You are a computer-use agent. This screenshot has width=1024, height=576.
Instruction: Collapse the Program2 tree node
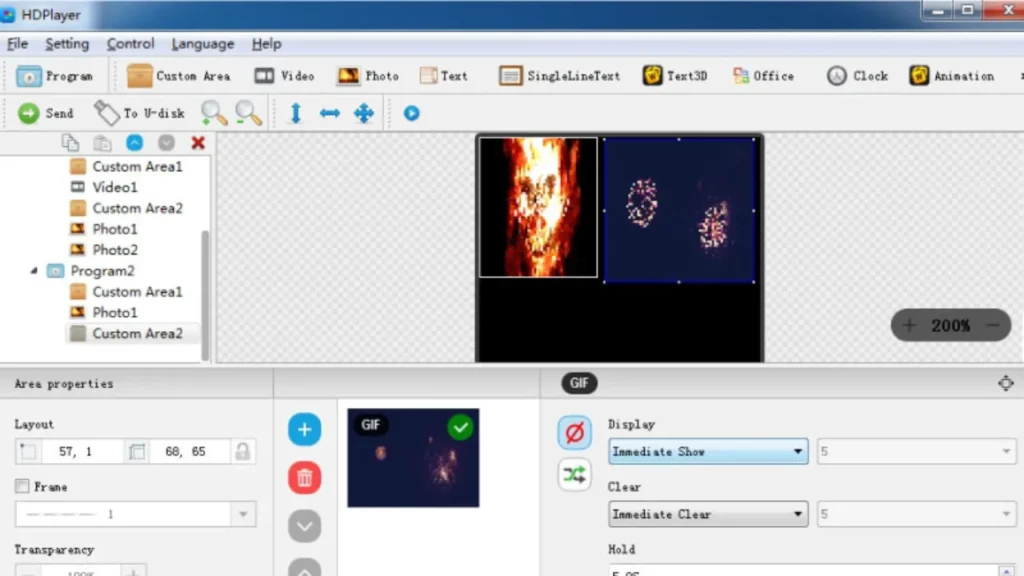pyautogui.click(x=36, y=271)
